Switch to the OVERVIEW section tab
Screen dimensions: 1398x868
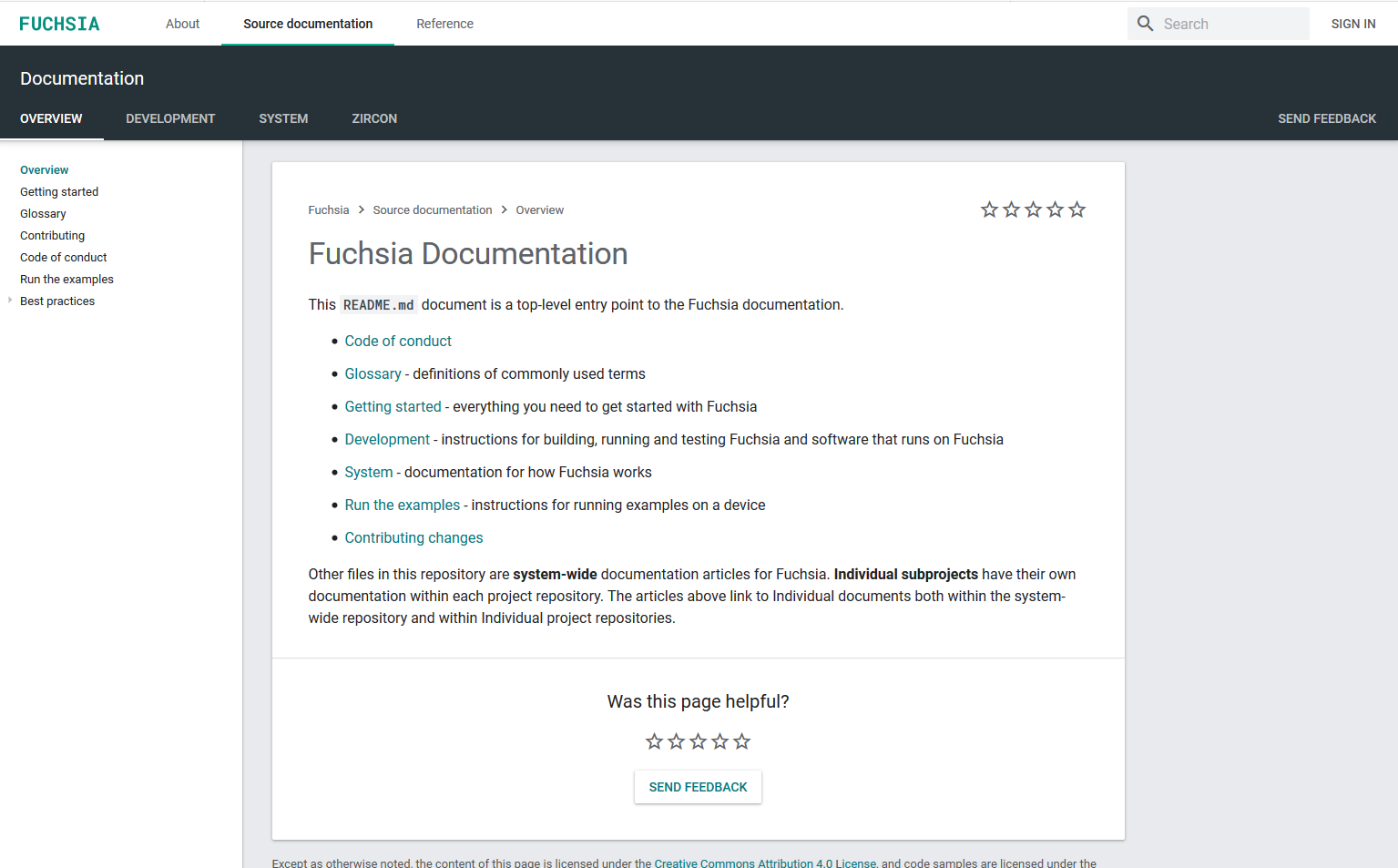51,118
